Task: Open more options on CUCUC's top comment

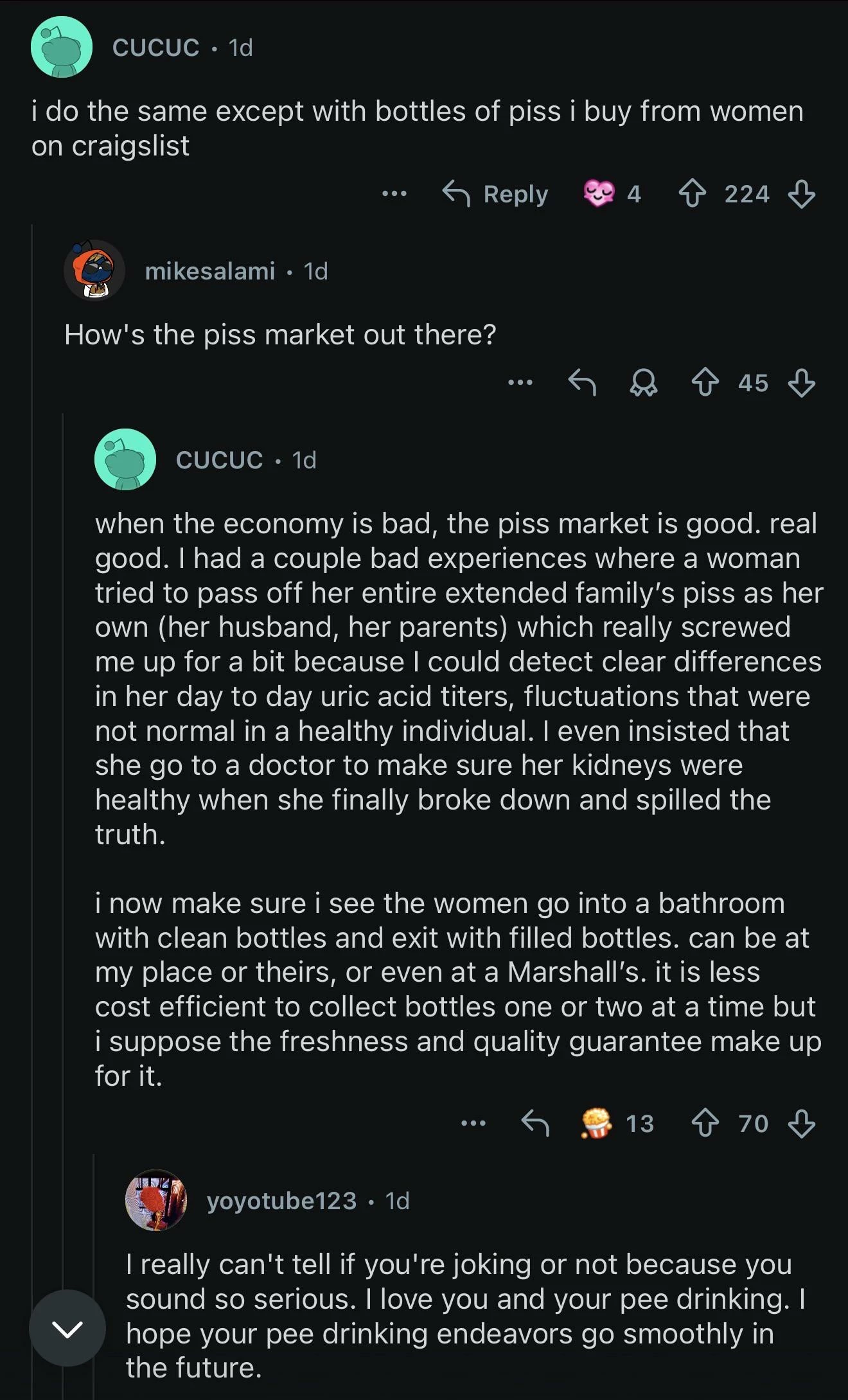Action: (394, 193)
